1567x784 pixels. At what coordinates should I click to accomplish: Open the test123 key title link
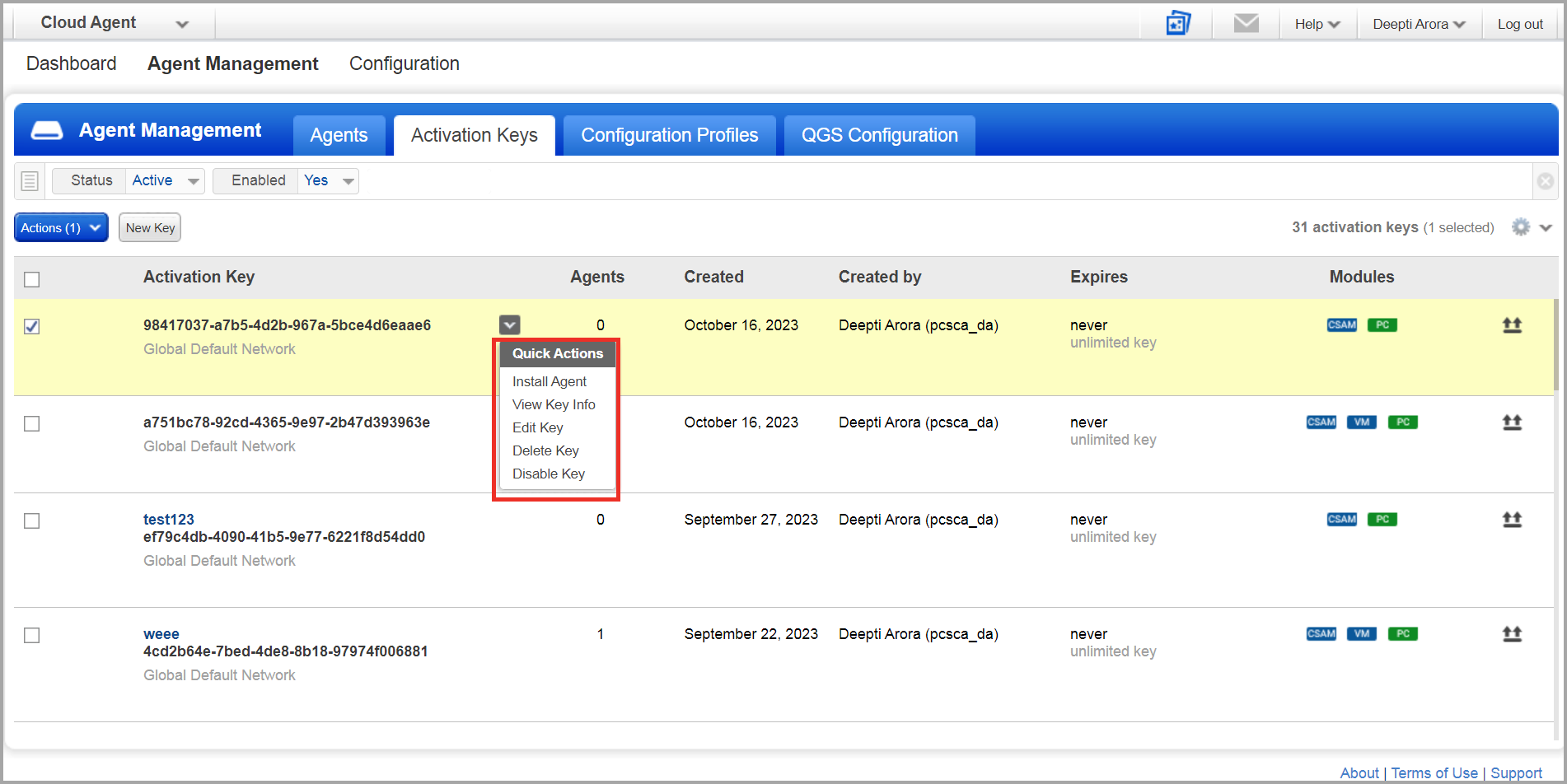[169, 519]
